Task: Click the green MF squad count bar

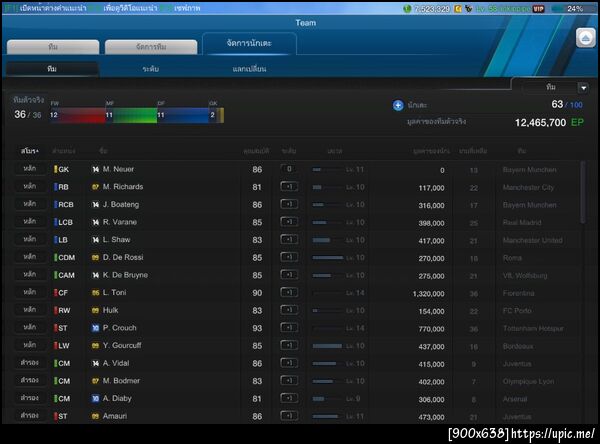Action: [x=131, y=115]
